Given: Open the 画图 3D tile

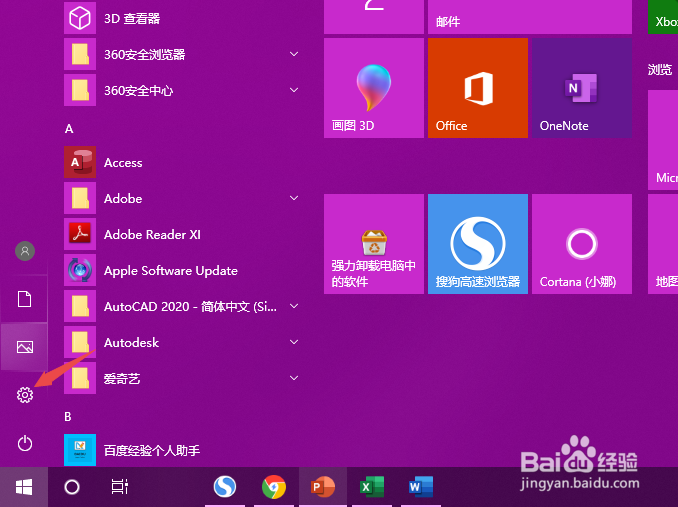Looking at the screenshot, I should pyautogui.click(x=374, y=88).
